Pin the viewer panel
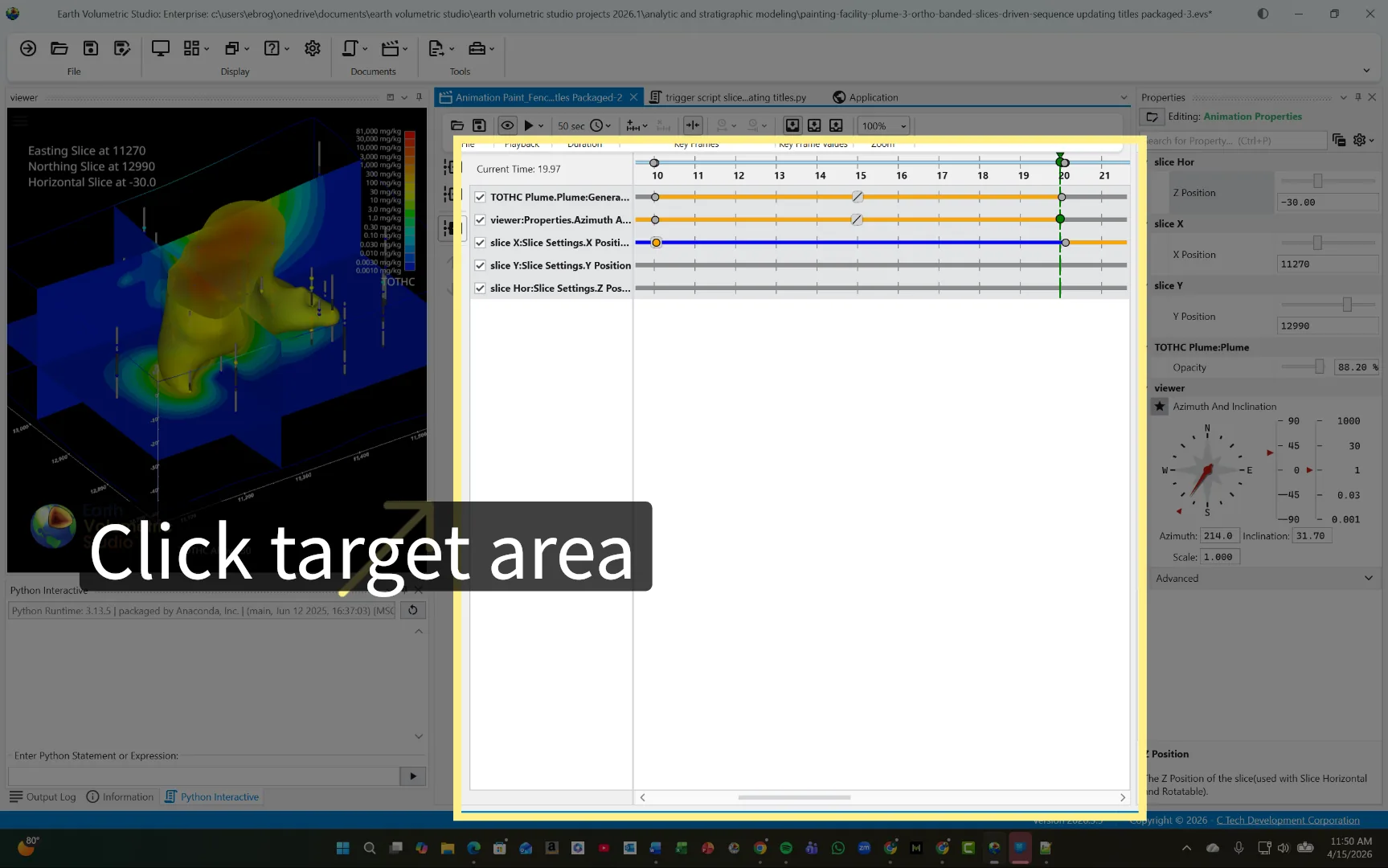The height and width of the screenshot is (868, 1388). click(419, 97)
